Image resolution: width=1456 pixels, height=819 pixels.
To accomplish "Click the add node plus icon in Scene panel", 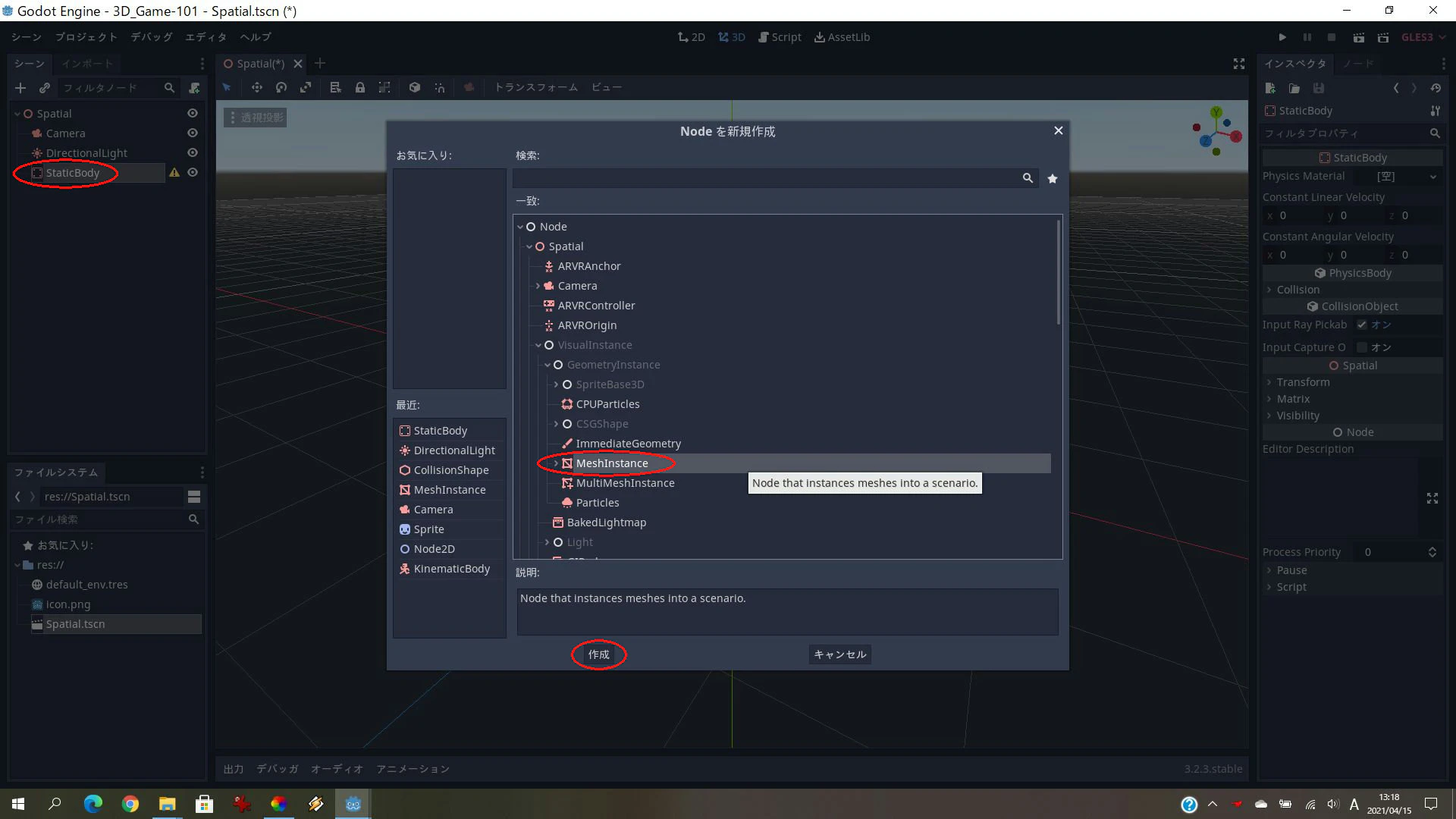I will click(20, 88).
